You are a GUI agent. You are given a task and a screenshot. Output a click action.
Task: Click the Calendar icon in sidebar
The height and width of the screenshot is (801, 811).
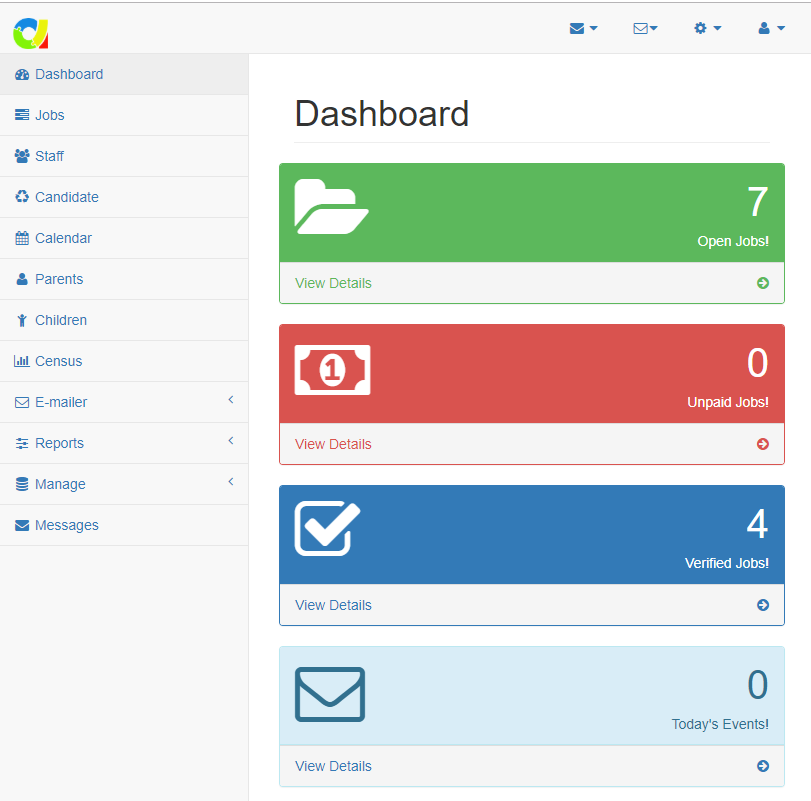[22, 238]
